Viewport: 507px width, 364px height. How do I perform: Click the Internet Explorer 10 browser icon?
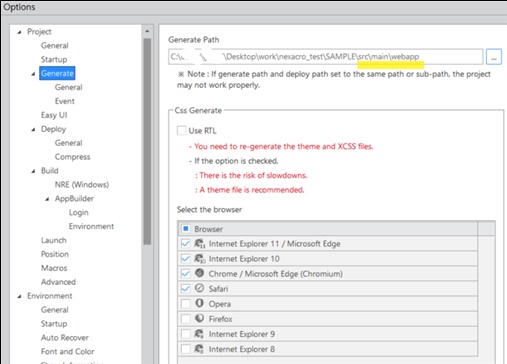[x=199, y=259]
